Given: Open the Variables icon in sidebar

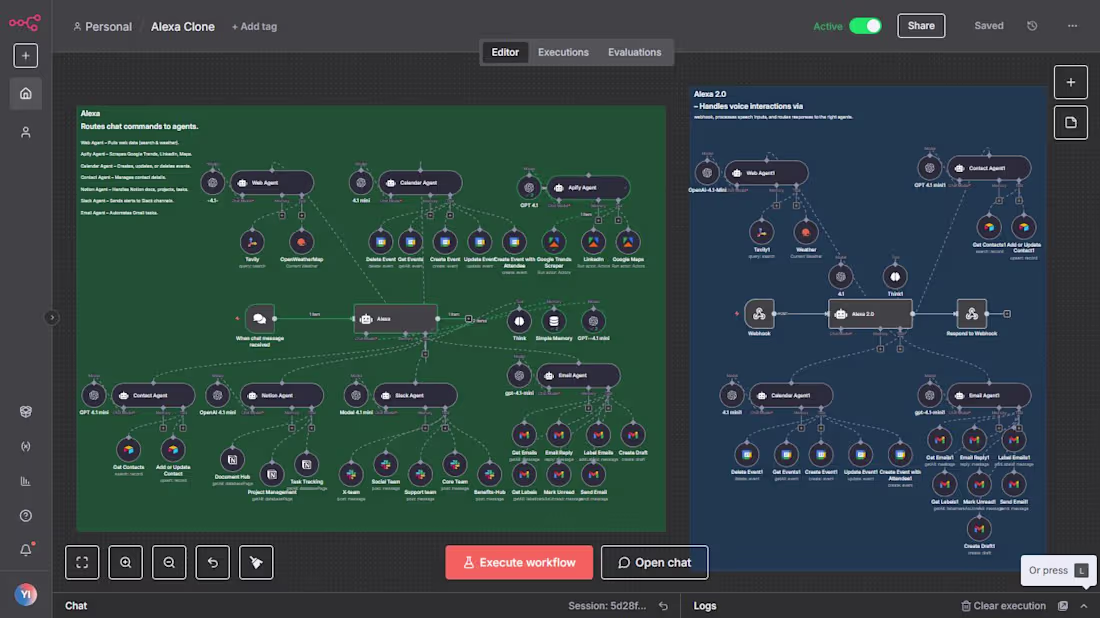Looking at the screenshot, I should coord(25,446).
